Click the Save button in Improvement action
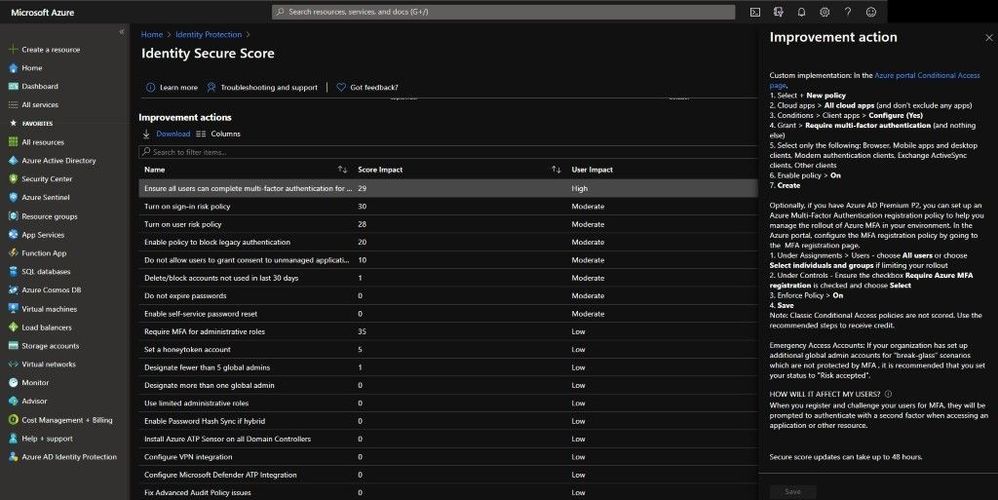998x500 pixels. tap(792, 491)
